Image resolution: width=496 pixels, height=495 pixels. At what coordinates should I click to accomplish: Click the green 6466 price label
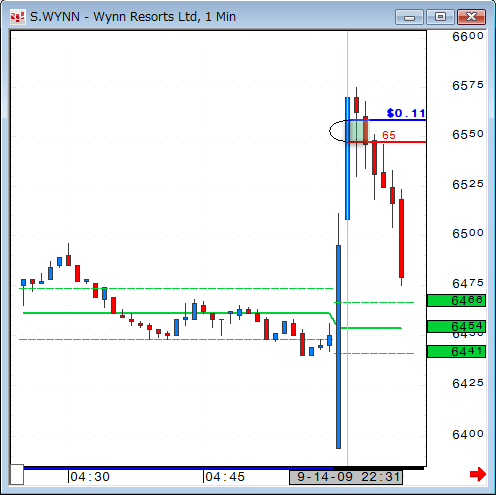[x=456, y=301]
